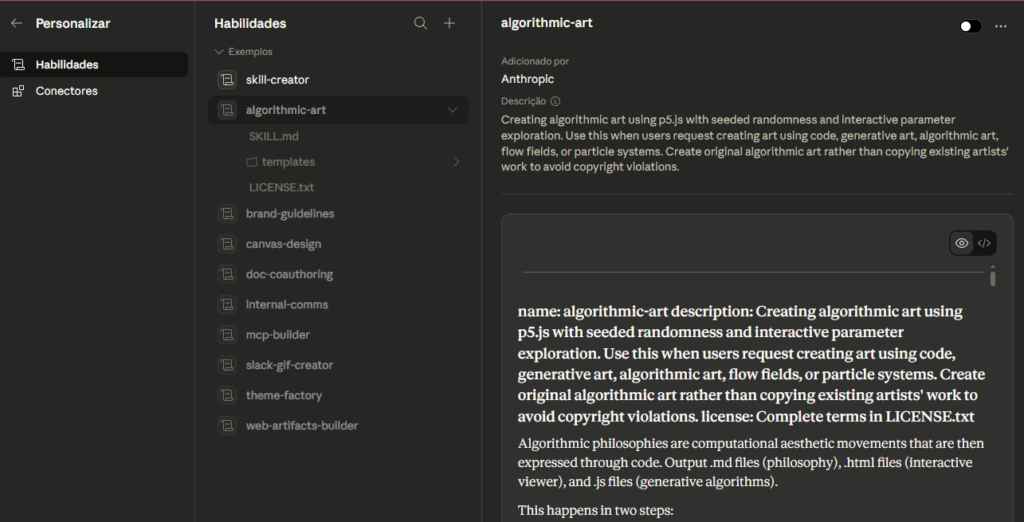Click the mcp-builder row icon
This screenshot has width=1024, height=522.
tap(227, 334)
